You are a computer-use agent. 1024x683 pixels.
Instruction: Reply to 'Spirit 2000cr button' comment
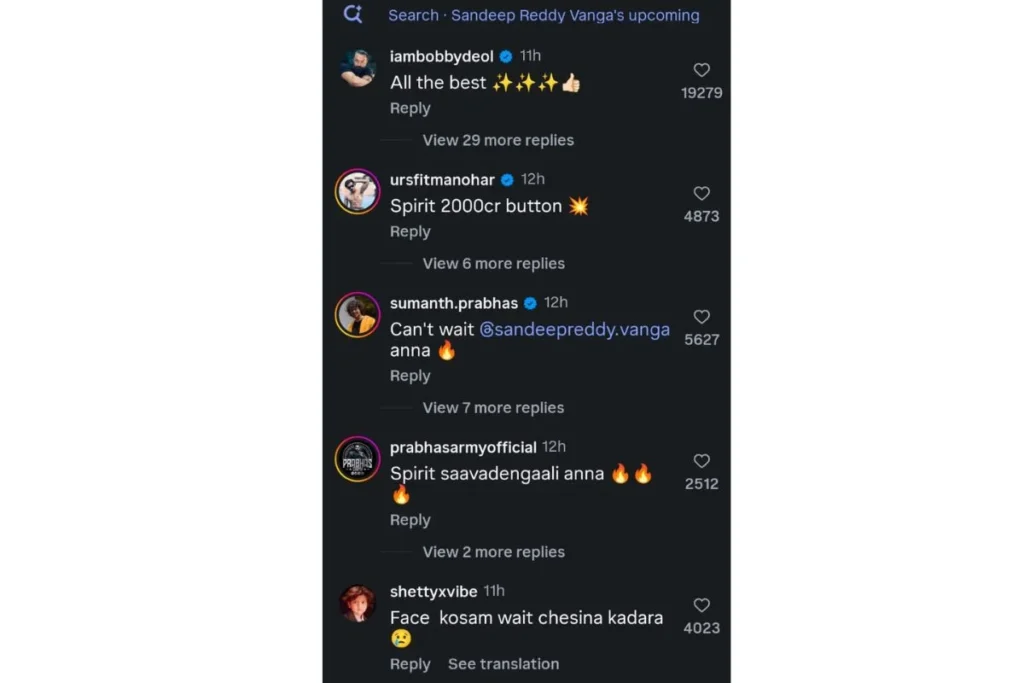(410, 231)
